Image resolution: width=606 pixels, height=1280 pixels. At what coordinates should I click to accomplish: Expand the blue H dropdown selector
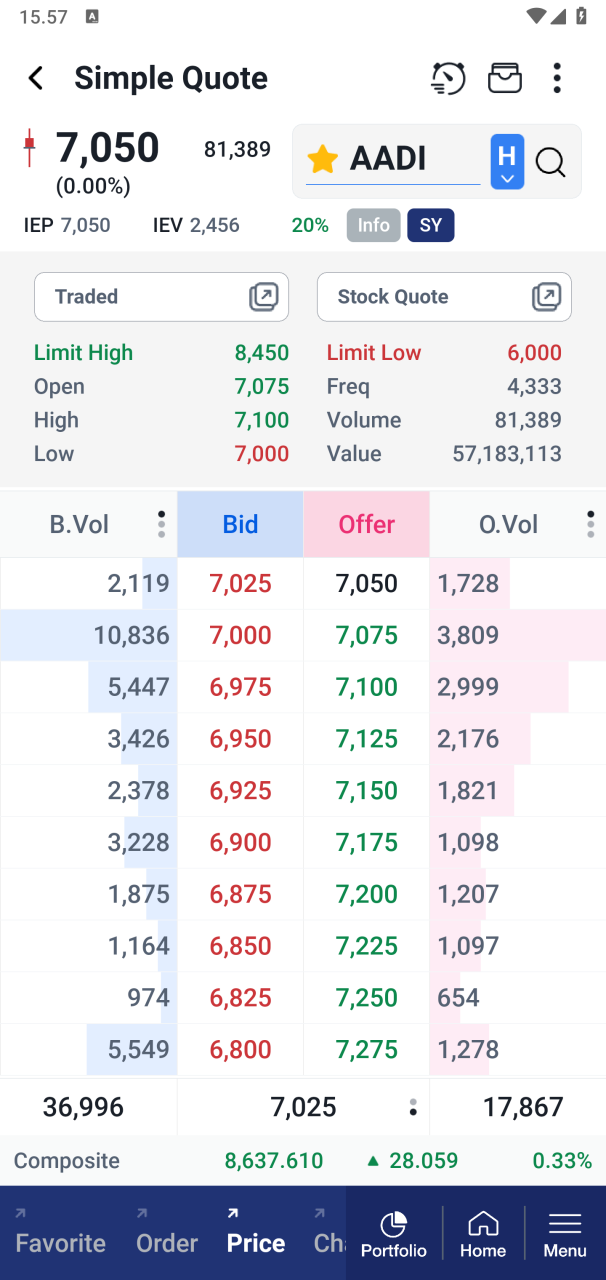coord(507,161)
